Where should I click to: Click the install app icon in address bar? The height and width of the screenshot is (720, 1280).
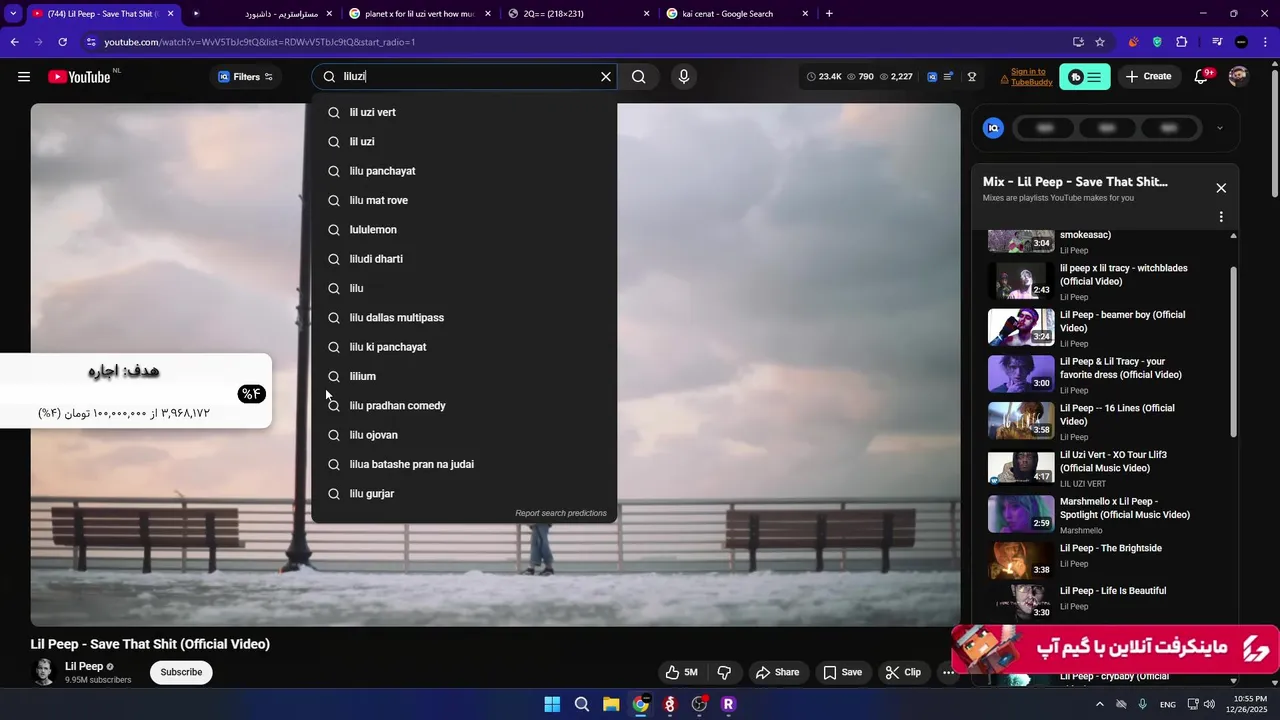[x=1078, y=42]
